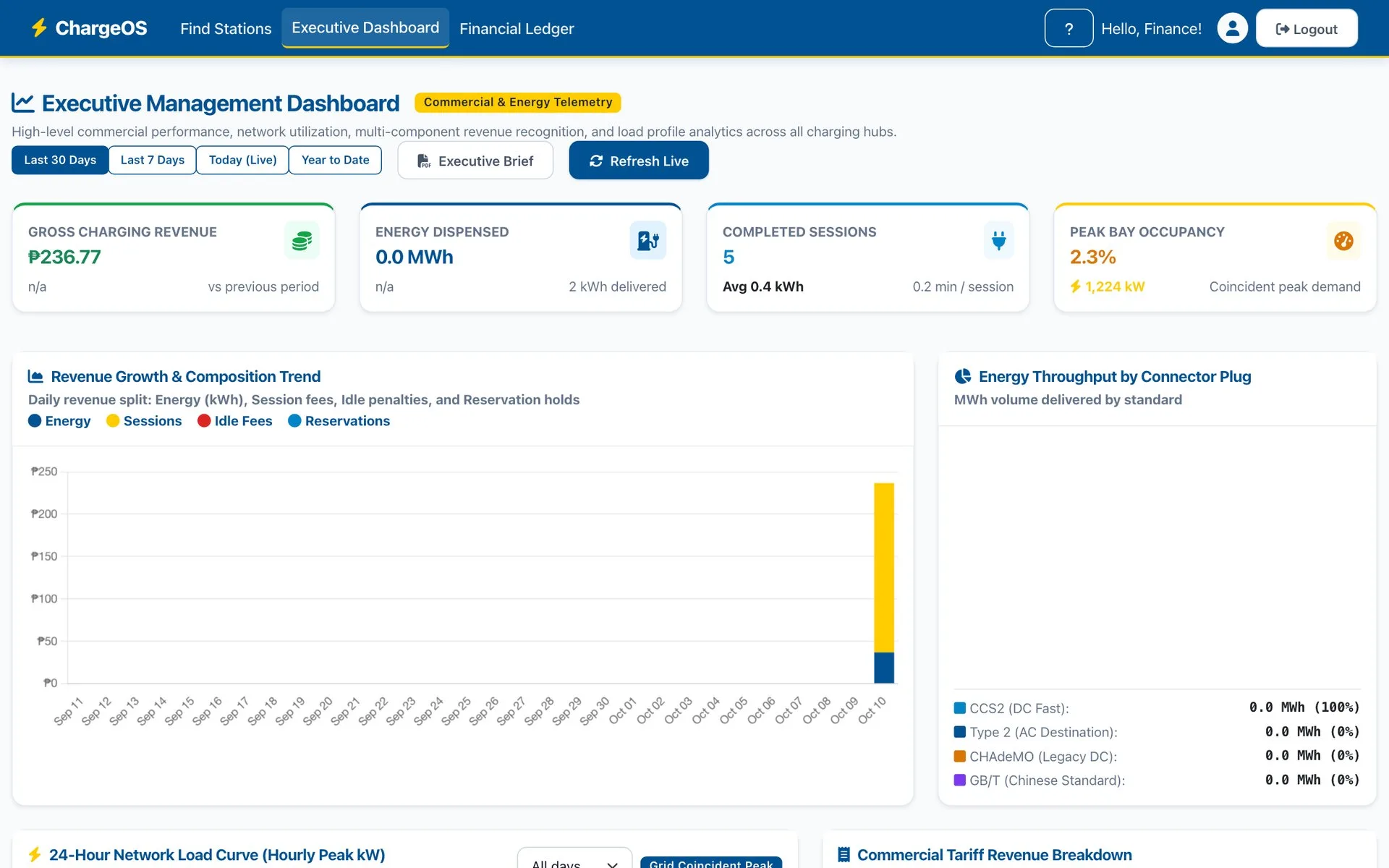The image size is (1389, 868).
Task: Click the '2 kWh delivered' text
Action: click(617, 286)
